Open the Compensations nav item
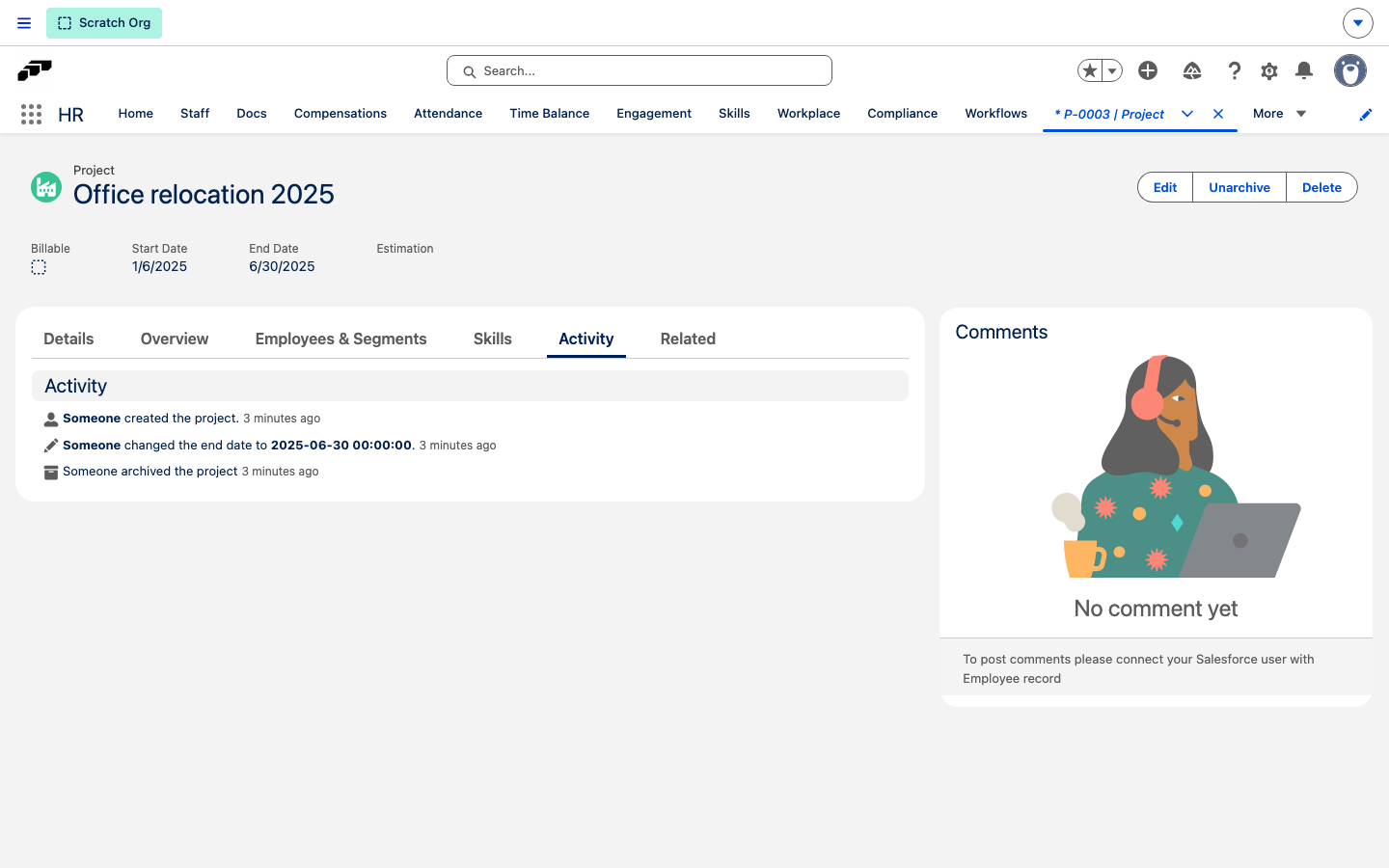This screenshot has width=1389, height=868. pos(340,114)
